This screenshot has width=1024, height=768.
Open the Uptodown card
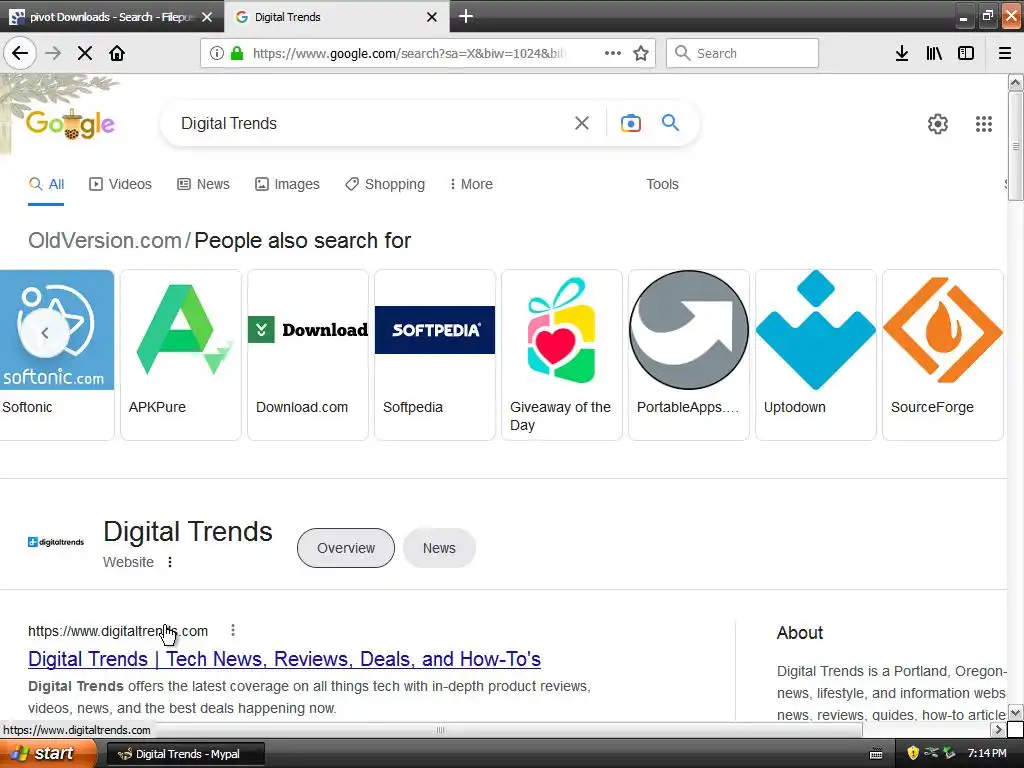(x=816, y=355)
